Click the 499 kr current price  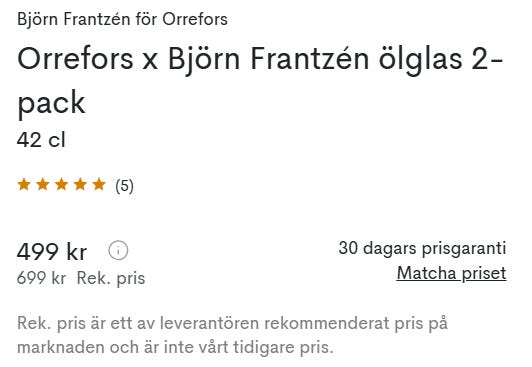[x=52, y=252]
